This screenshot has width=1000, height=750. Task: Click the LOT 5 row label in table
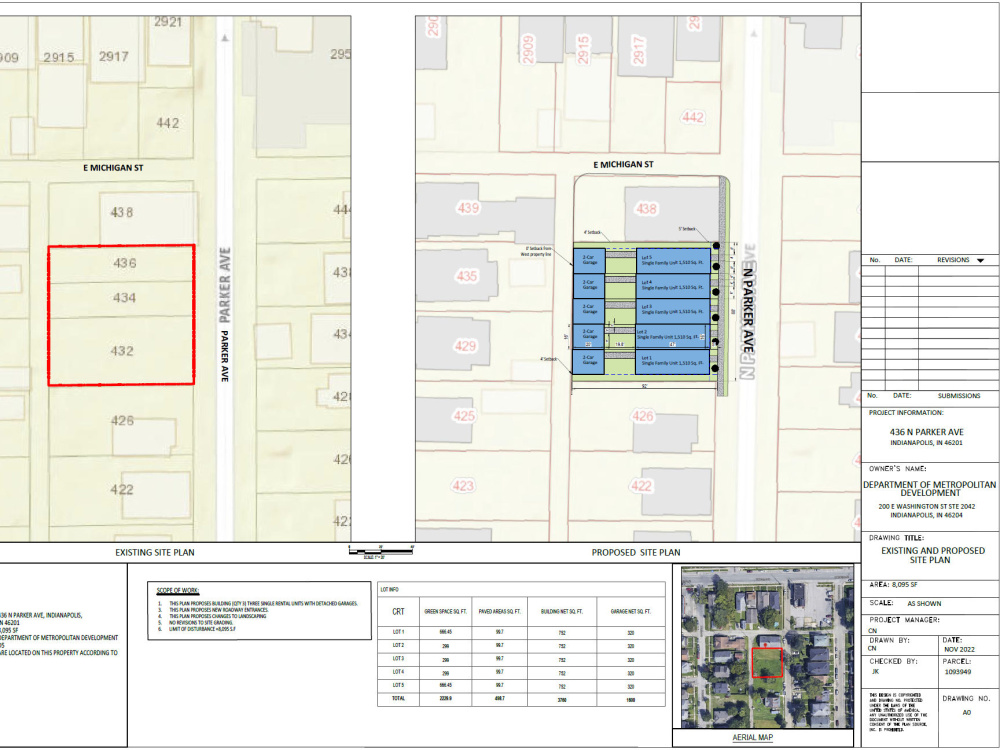click(x=398, y=685)
